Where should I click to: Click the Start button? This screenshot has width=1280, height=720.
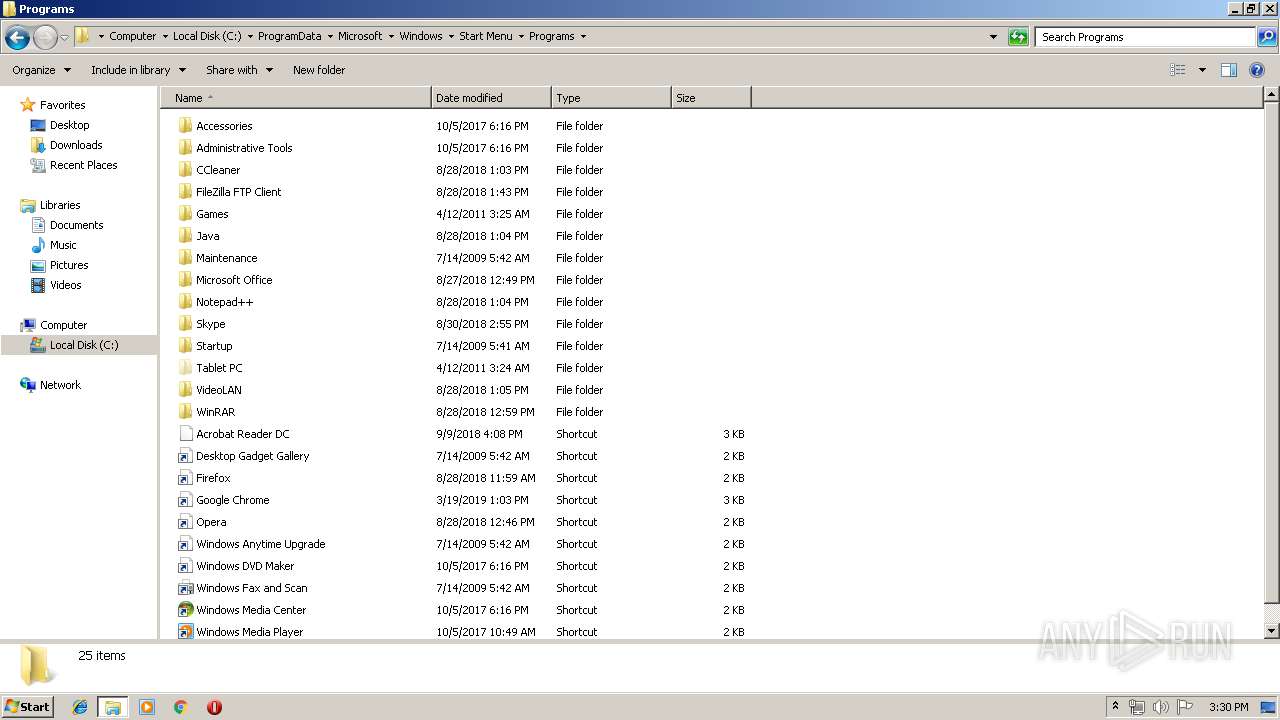[27, 707]
